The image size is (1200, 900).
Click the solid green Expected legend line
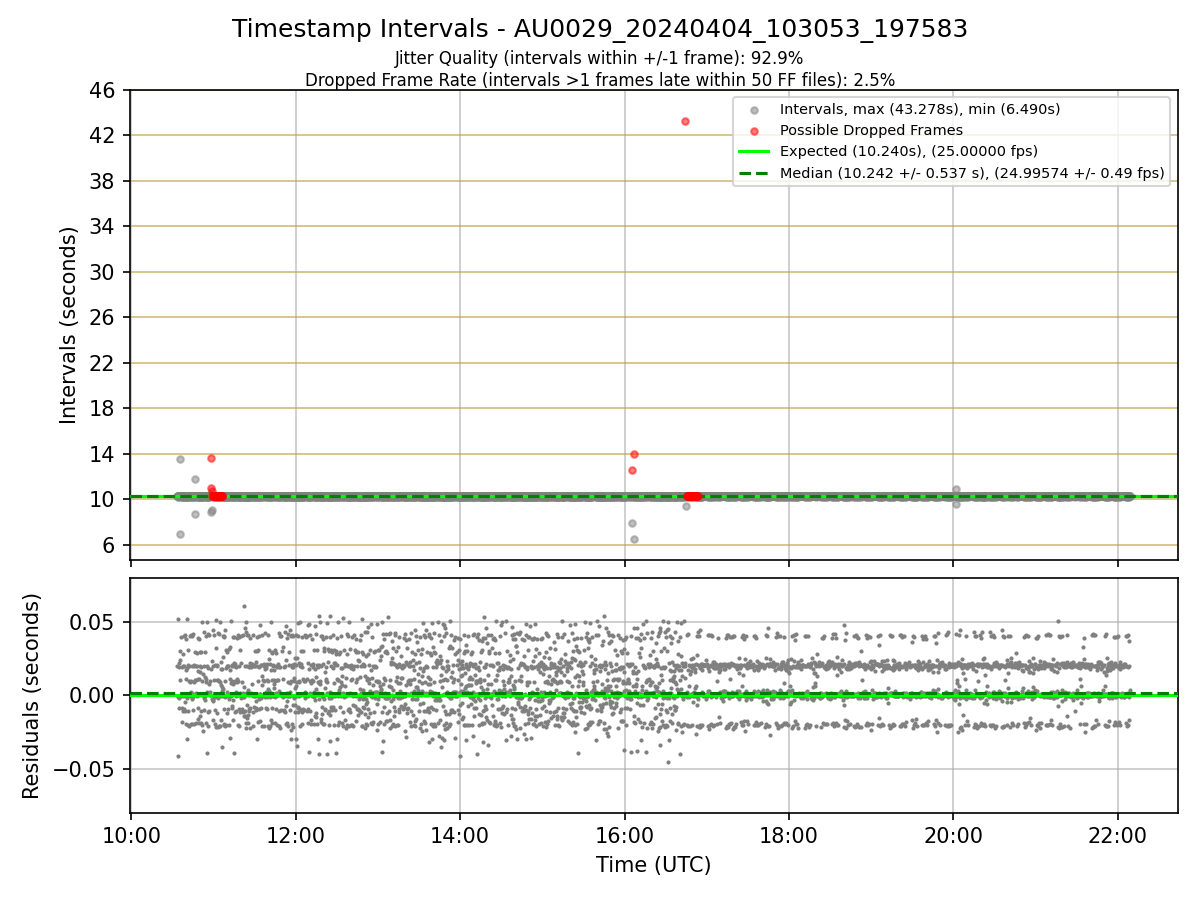[x=754, y=152]
